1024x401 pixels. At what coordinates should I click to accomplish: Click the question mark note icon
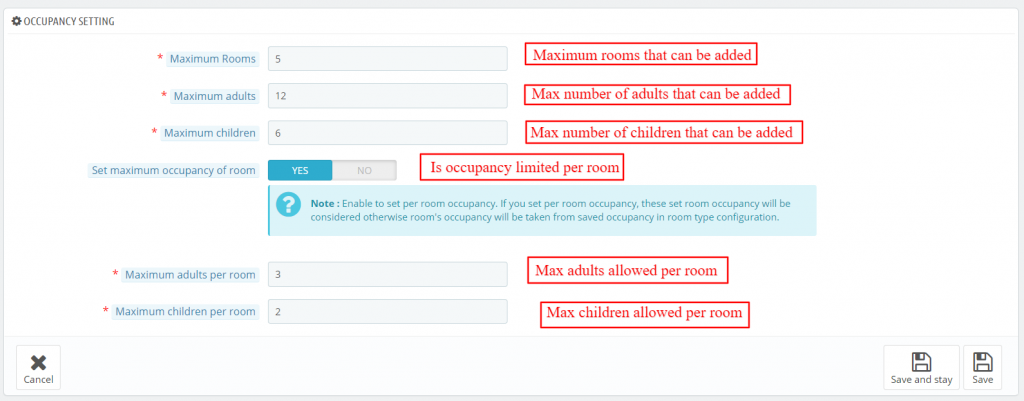pyautogui.click(x=288, y=204)
